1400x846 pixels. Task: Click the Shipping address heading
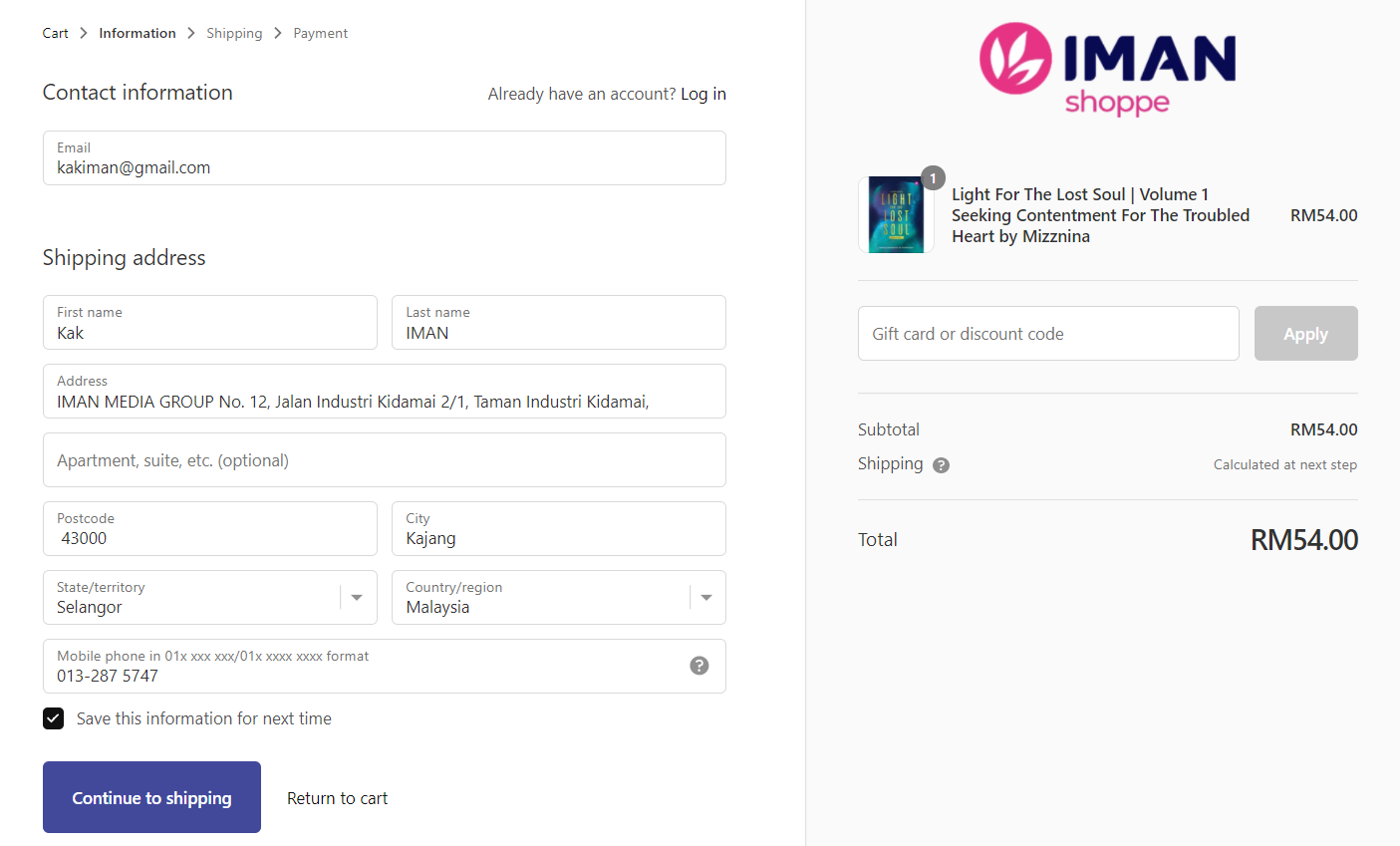(x=125, y=257)
